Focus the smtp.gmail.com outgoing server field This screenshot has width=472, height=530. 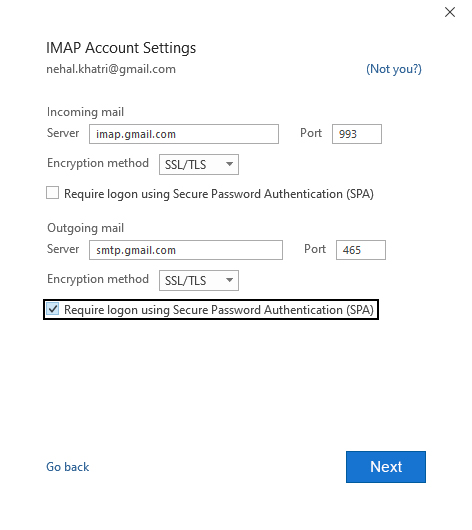[x=186, y=250]
